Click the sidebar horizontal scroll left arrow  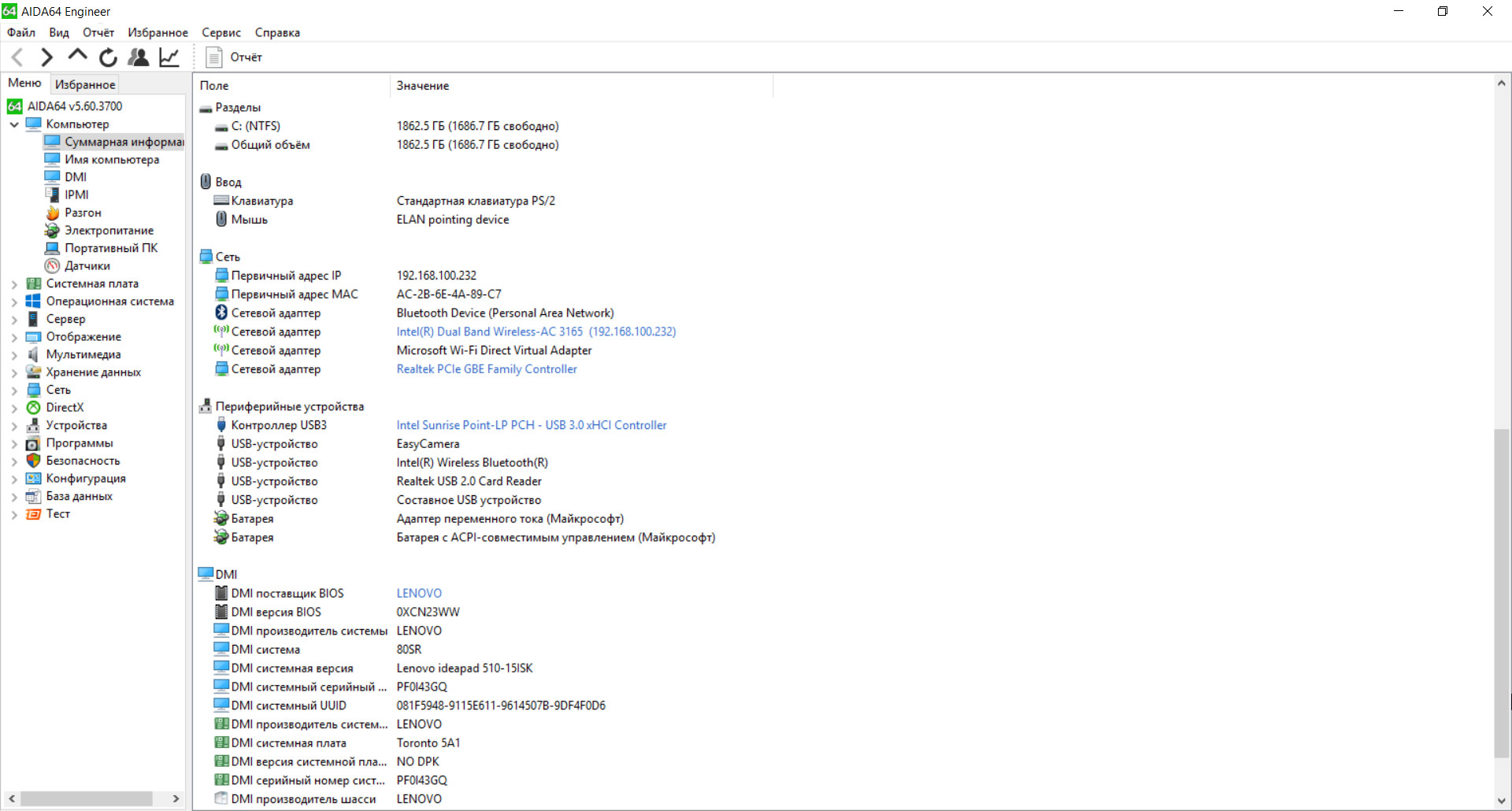click(x=11, y=798)
